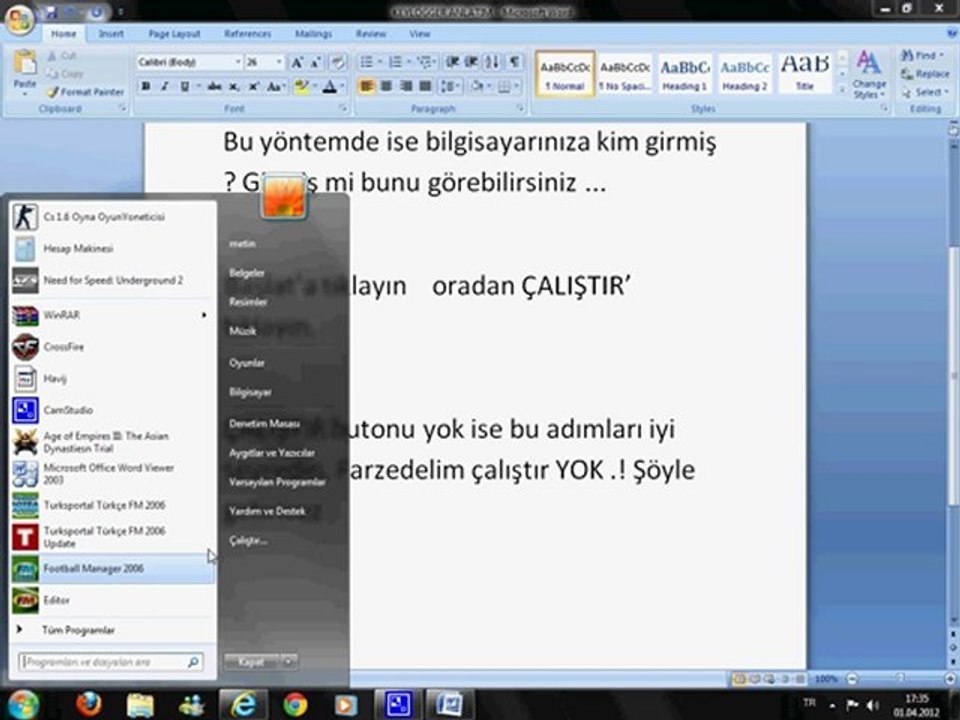Click Firefox icon in taskbar
This screenshot has width=960, height=720.
(89, 704)
